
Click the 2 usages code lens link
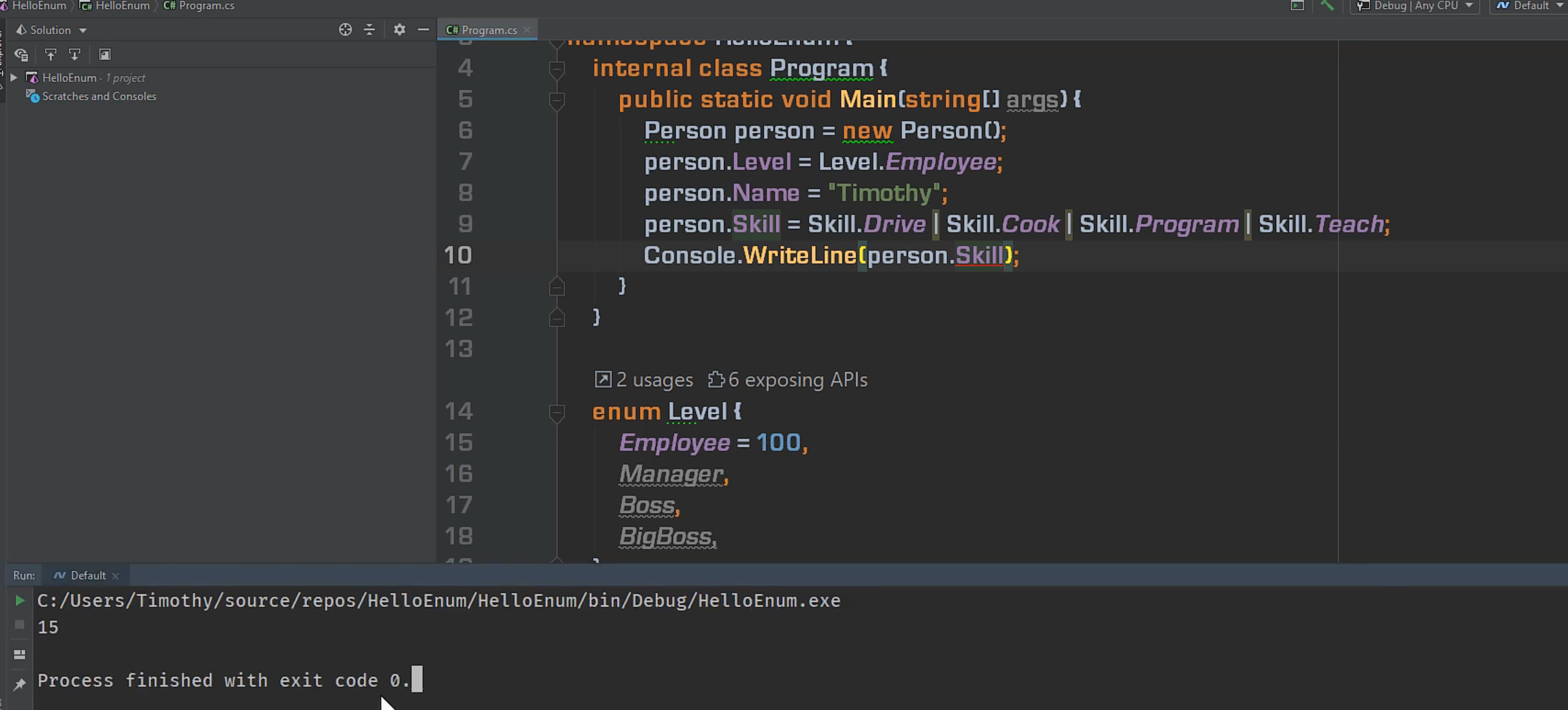(x=644, y=380)
